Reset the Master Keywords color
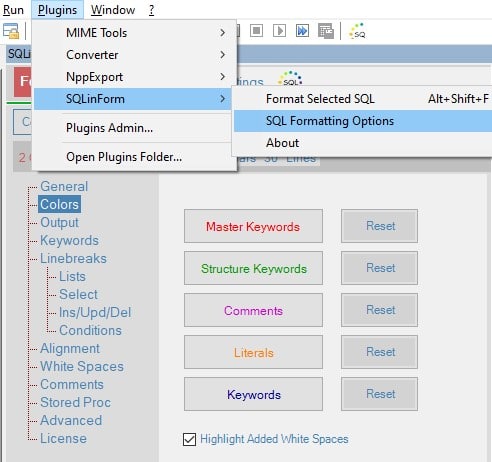This screenshot has width=492, height=462. 379,226
